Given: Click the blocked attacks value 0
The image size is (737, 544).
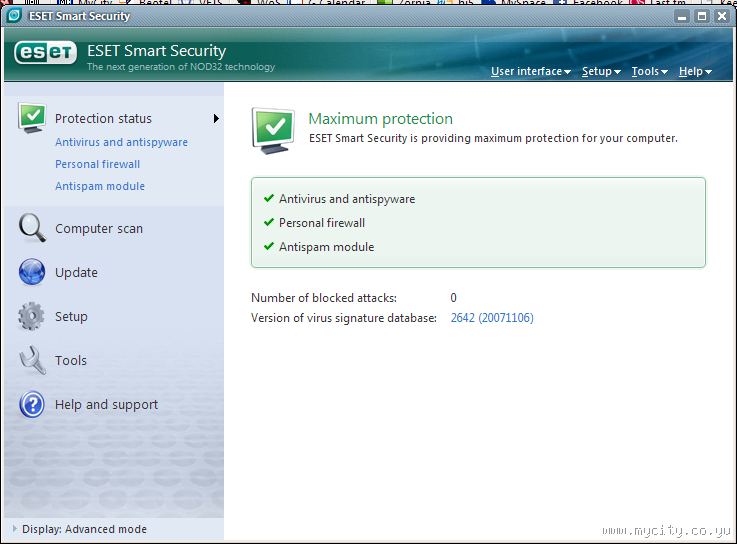Looking at the screenshot, I should click(454, 298).
